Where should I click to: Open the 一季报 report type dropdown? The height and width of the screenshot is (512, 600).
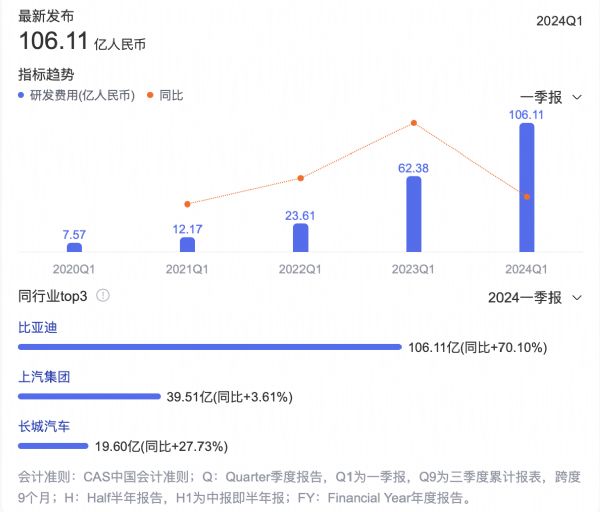[551, 98]
